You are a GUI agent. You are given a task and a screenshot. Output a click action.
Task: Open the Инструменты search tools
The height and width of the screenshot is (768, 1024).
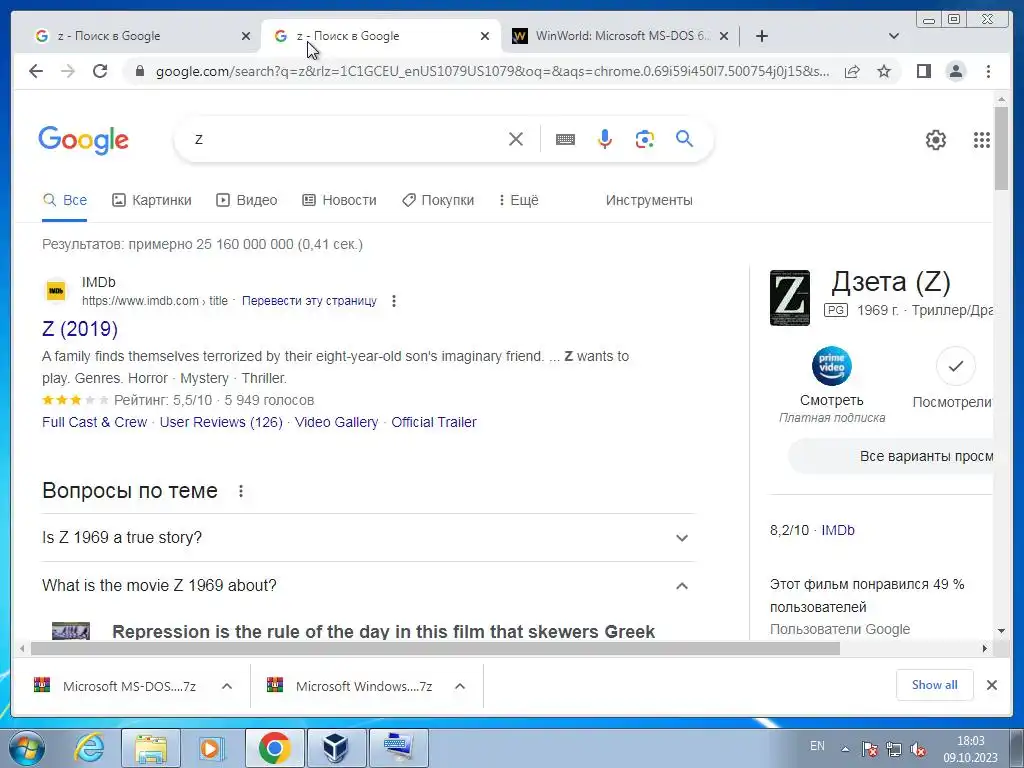click(x=649, y=200)
